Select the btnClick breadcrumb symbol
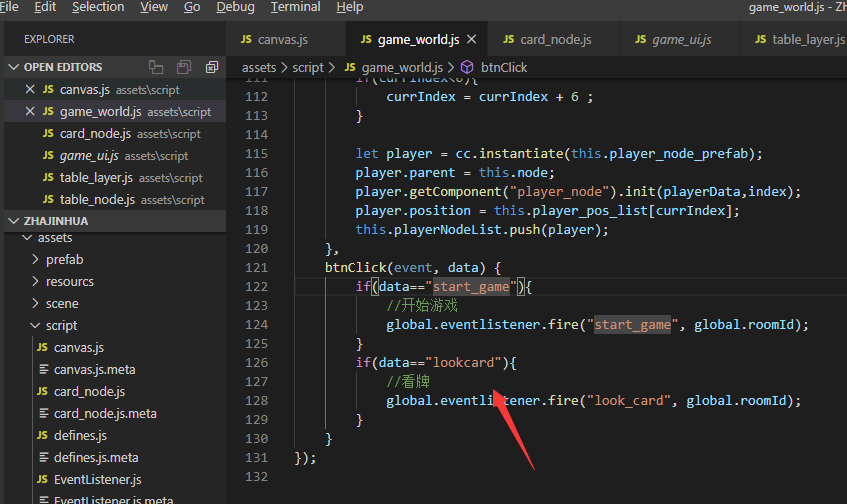Screen dimensions: 847x504 pos(503,68)
